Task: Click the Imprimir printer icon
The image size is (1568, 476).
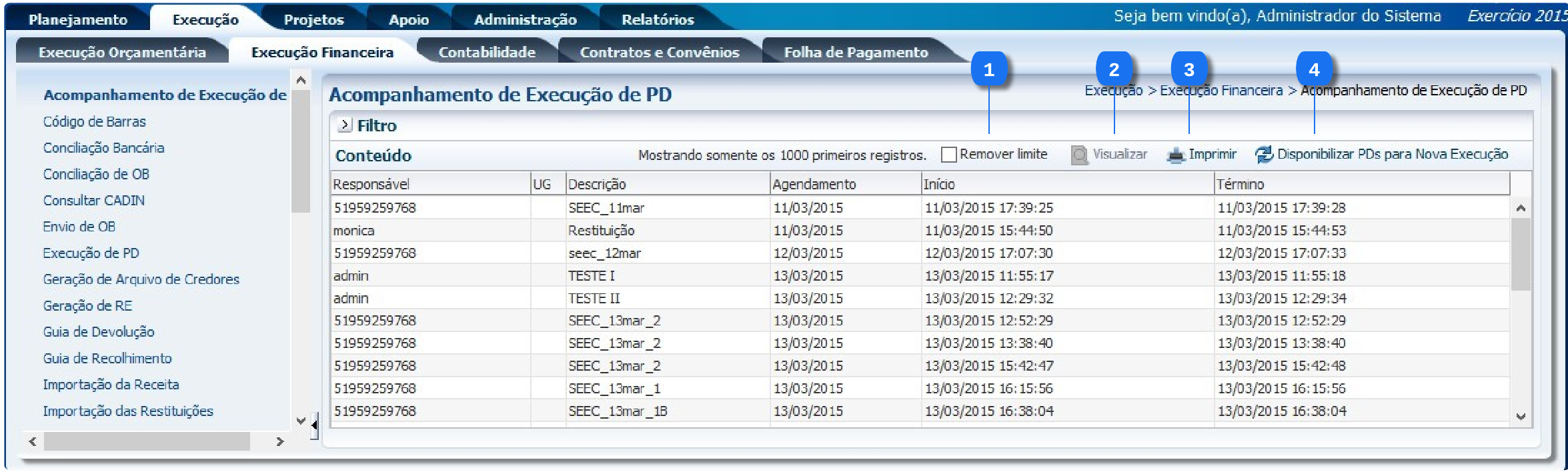Action: (x=1175, y=155)
